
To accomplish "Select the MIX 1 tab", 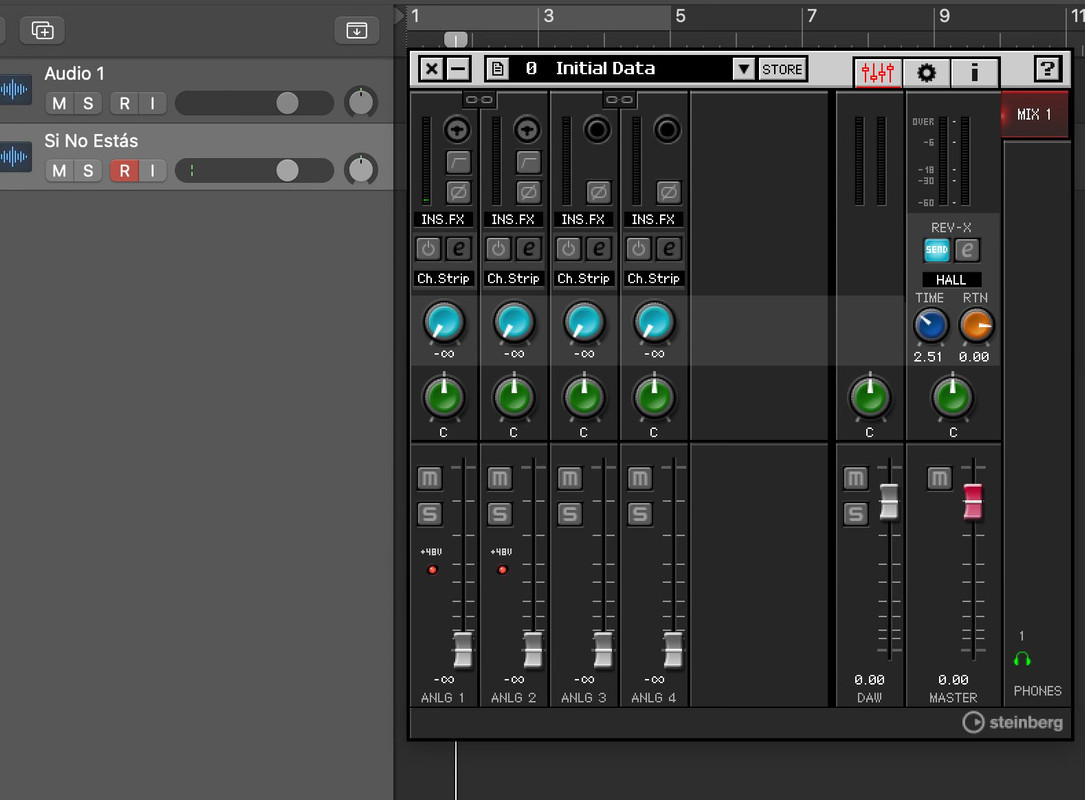I will tap(1034, 114).
